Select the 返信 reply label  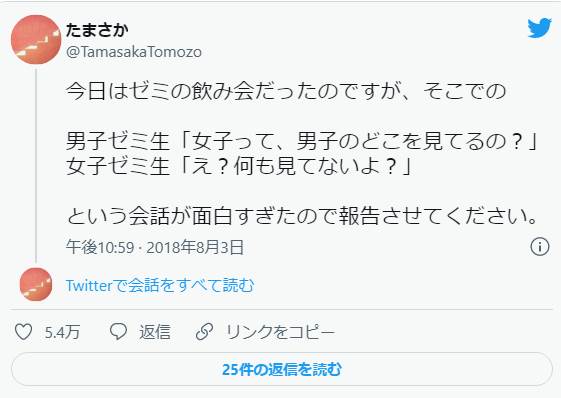click(155, 332)
